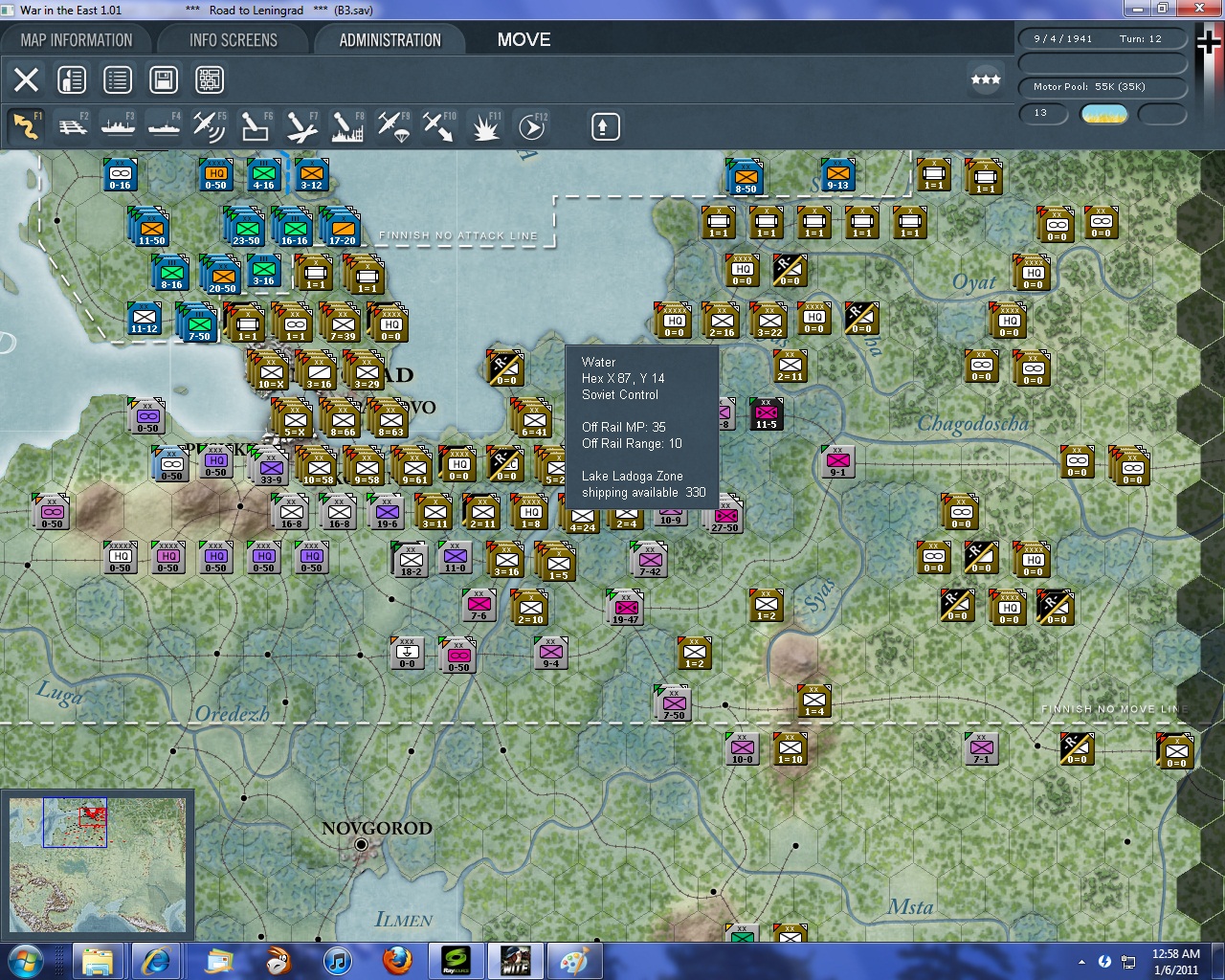Select the Finnish 4-16 unit counter
Viewport: 1225px width, 980px height.
263,175
